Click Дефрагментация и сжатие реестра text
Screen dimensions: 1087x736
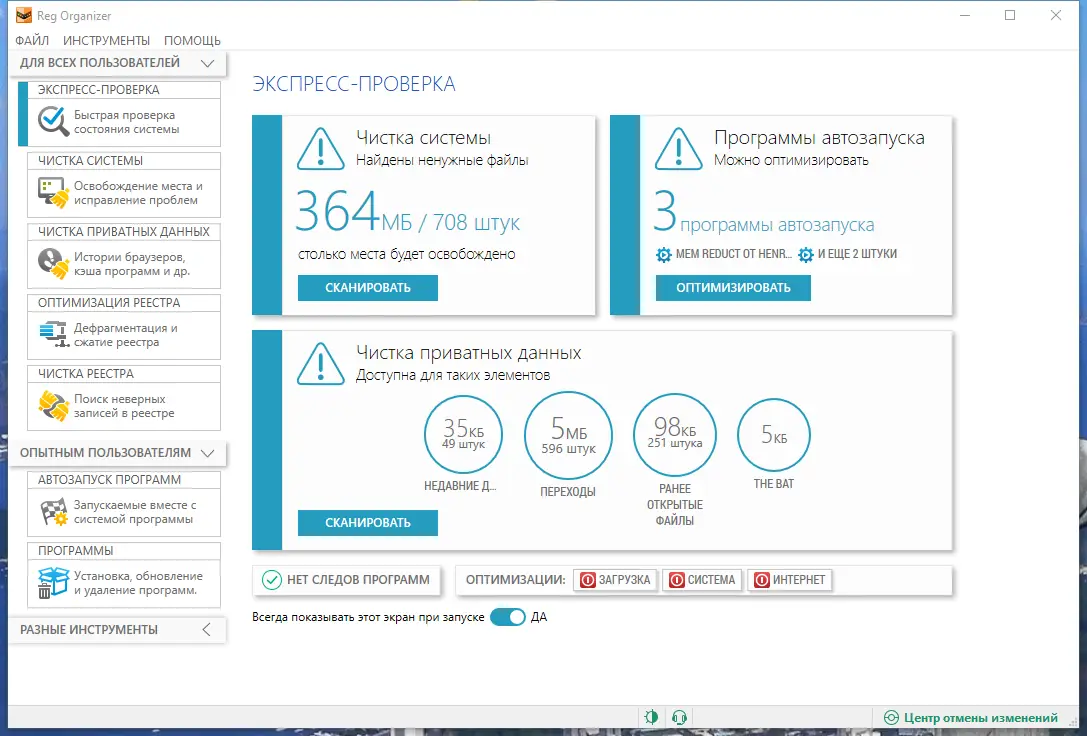pos(125,335)
